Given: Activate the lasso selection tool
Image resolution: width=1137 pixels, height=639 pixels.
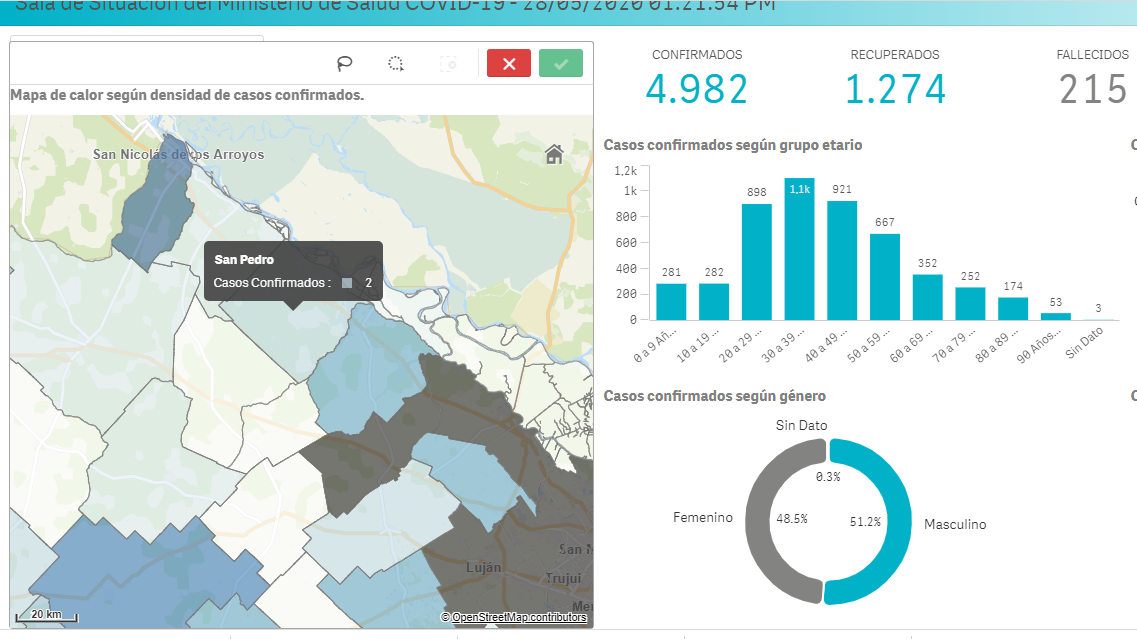Looking at the screenshot, I should click(345, 64).
